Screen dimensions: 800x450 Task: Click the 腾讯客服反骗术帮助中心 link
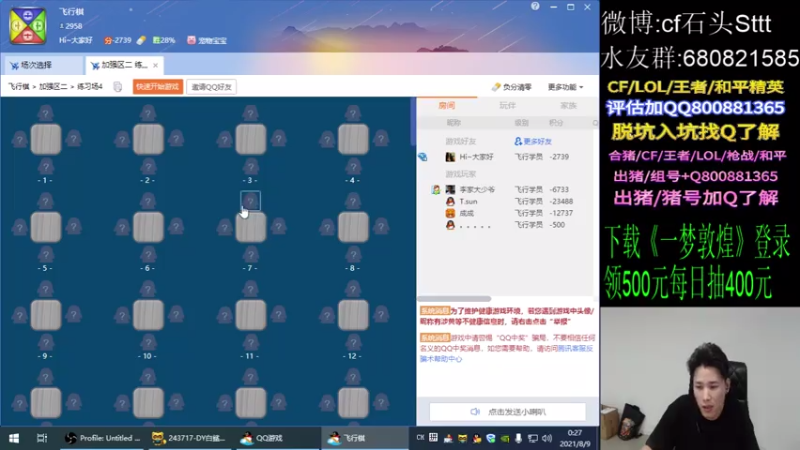point(506,354)
